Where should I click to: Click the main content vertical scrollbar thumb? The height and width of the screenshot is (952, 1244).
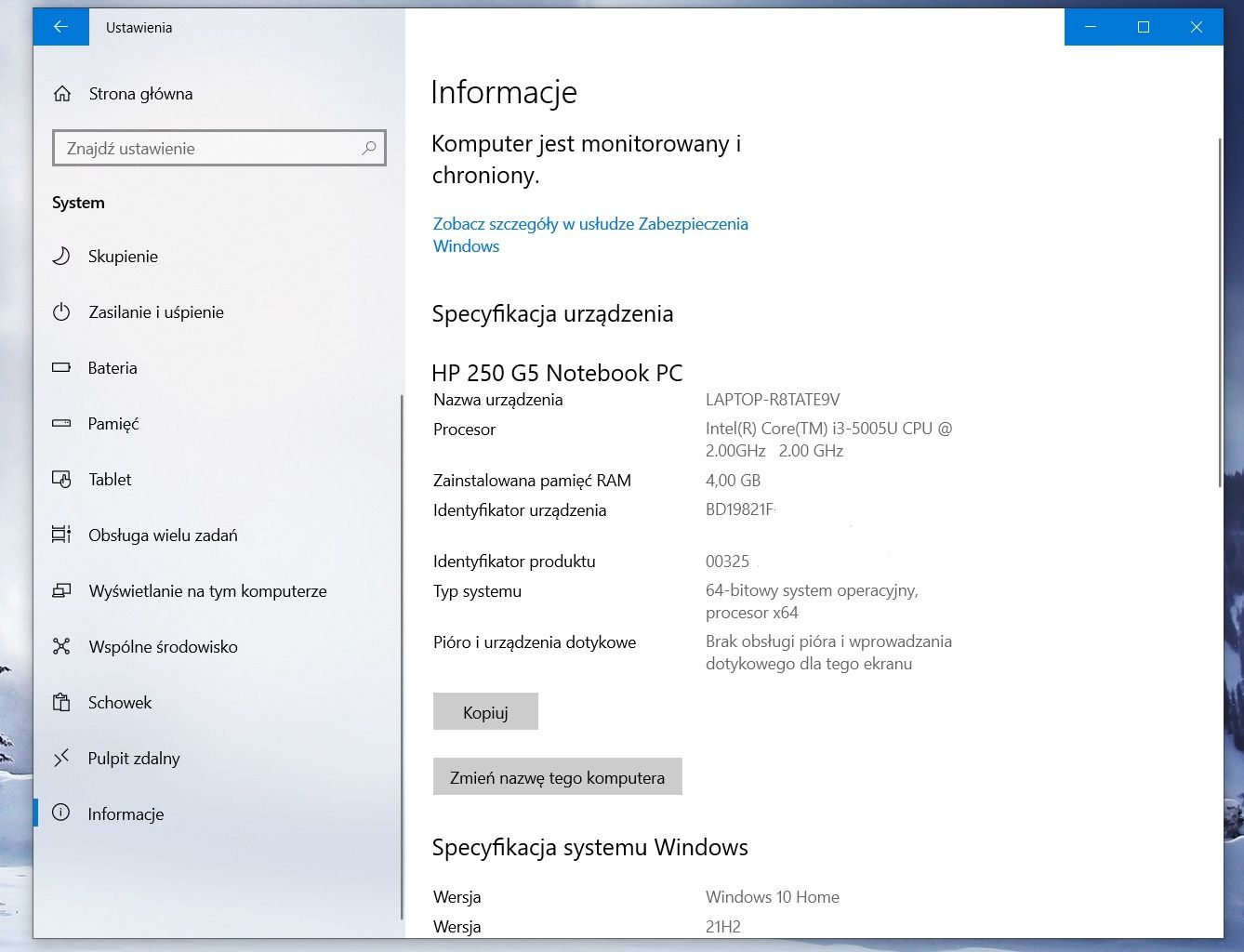[1219, 311]
